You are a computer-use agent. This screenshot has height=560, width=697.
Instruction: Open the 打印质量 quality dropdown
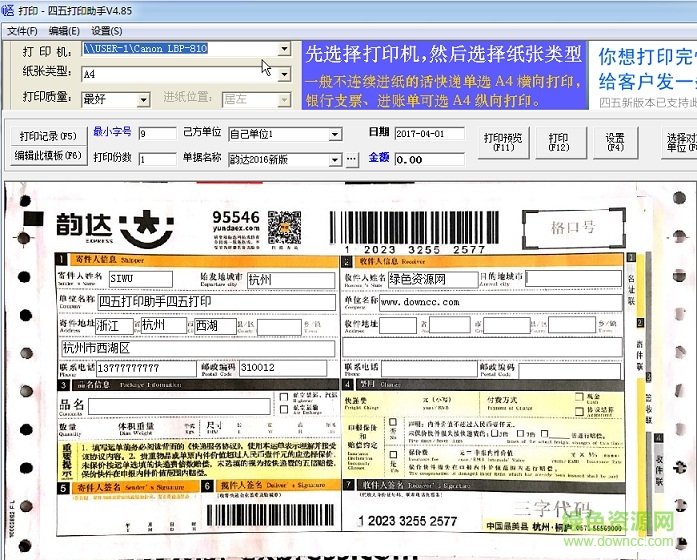point(143,99)
